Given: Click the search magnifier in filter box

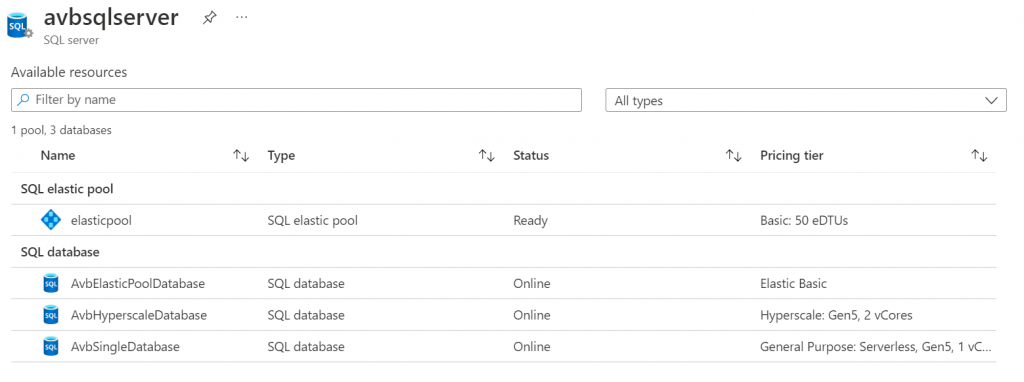Looking at the screenshot, I should 24,100.
